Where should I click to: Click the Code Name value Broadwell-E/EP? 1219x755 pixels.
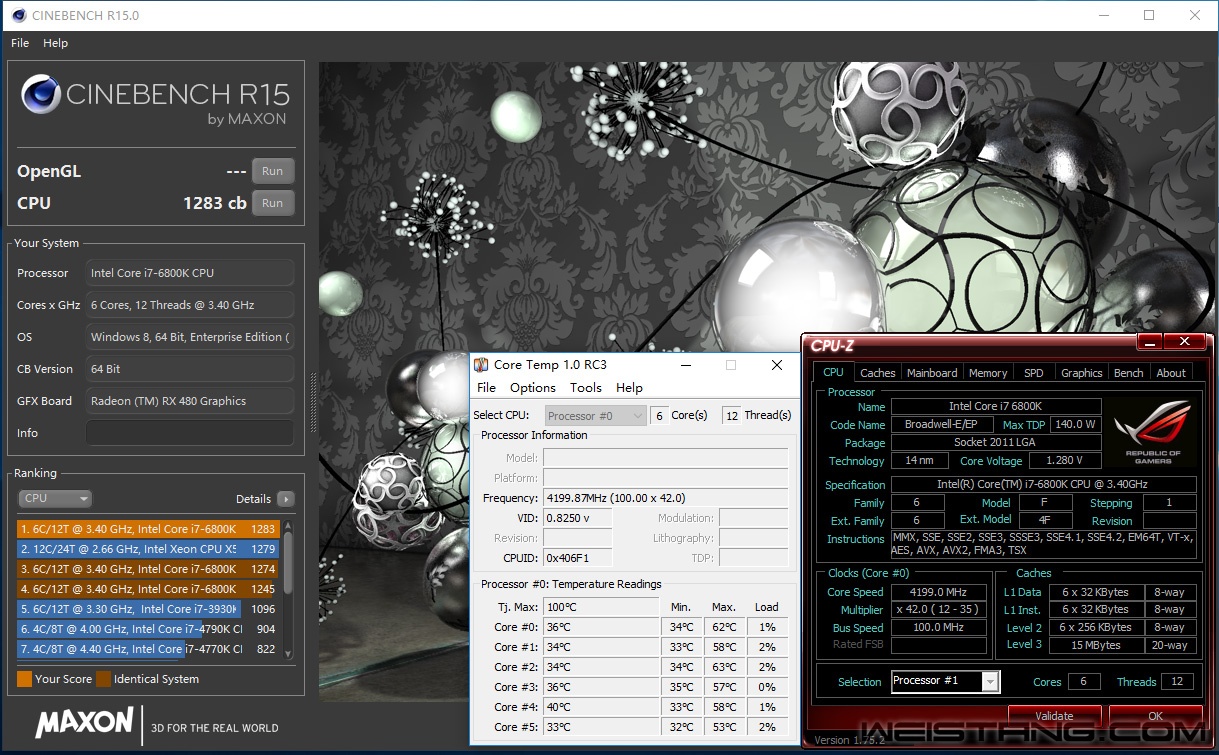[x=941, y=425]
